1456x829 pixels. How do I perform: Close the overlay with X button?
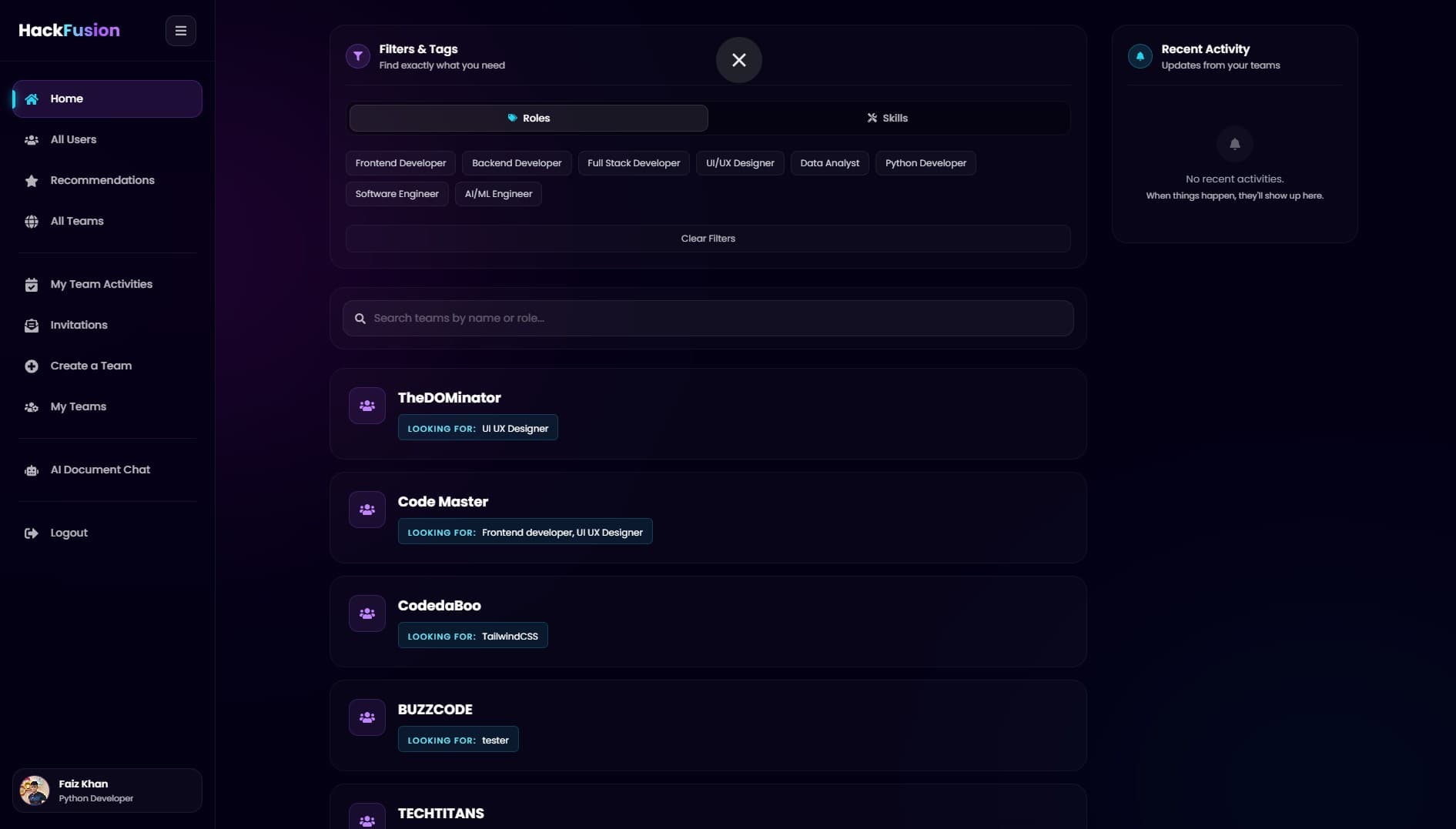pyautogui.click(x=738, y=60)
